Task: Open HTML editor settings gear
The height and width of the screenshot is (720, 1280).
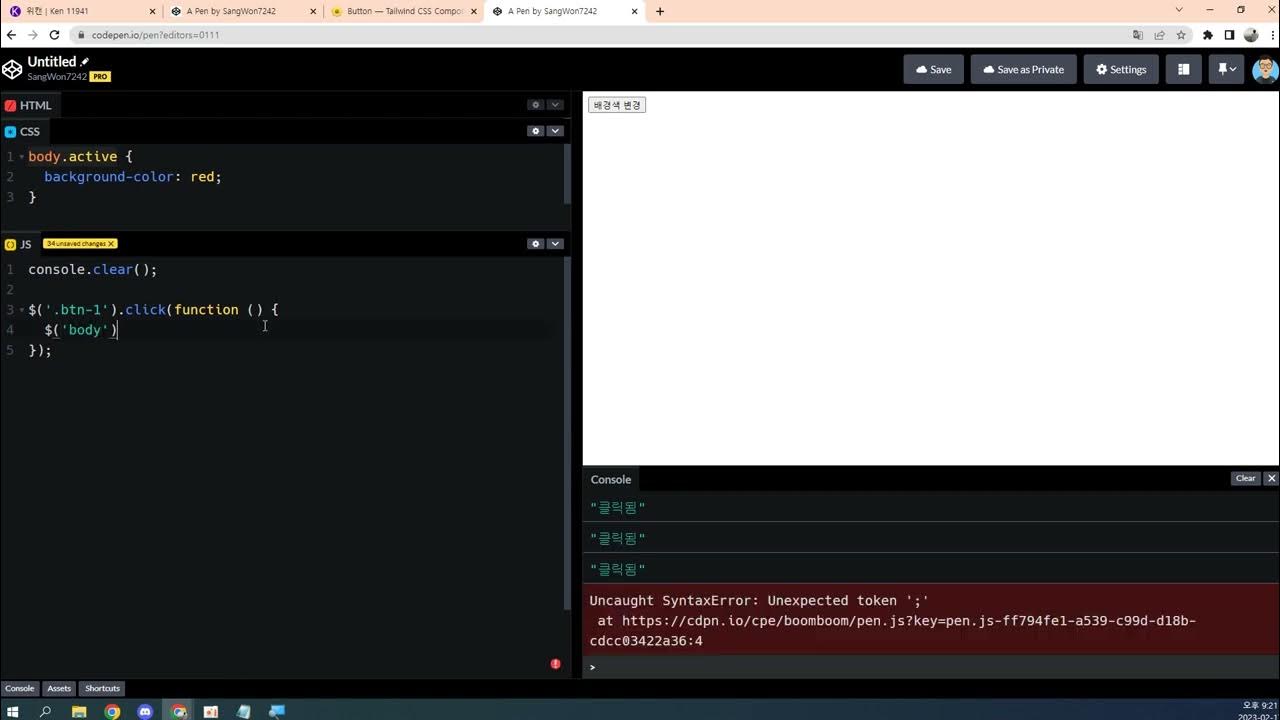Action: click(536, 105)
